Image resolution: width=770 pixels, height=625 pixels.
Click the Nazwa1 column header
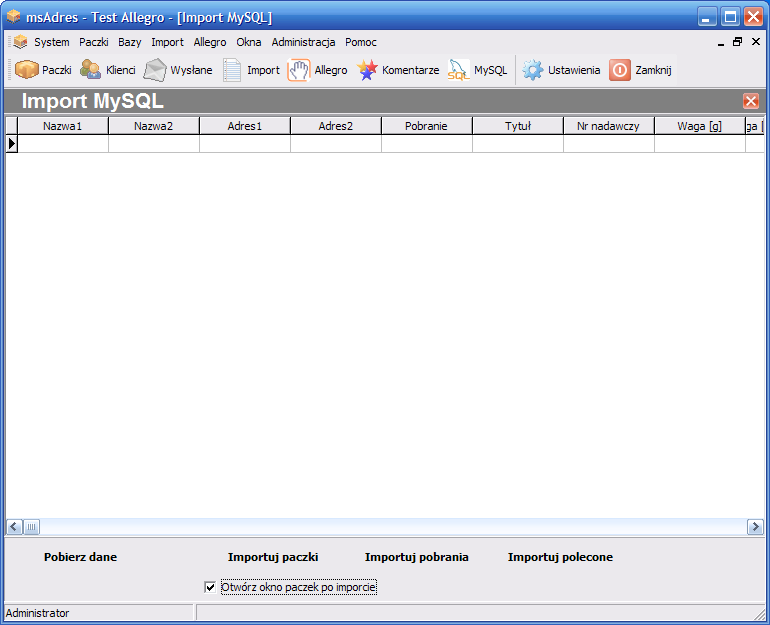(x=62, y=126)
